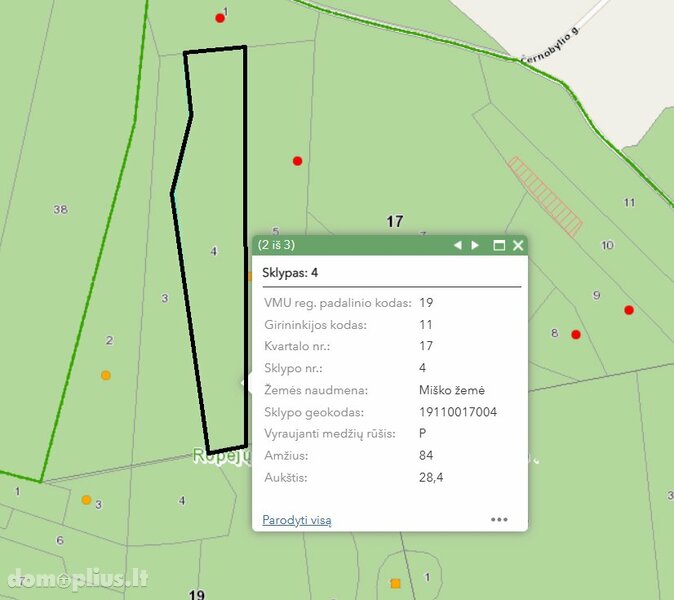This screenshot has width=674, height=600.
Task: Maximize the Sklypas popup window
Action: click(499, 245)
